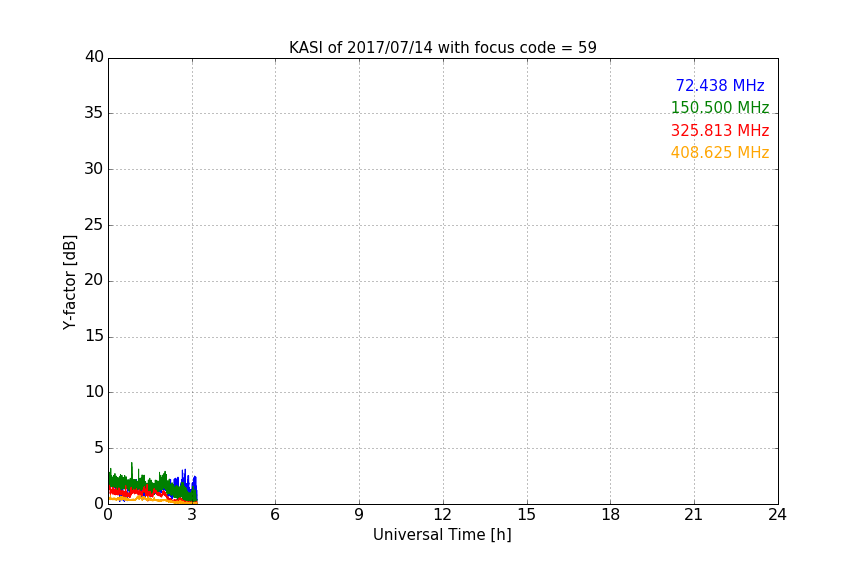Click the y-axis tick label 30
Image resolution: width=864 pixels, height=576 pixels.
click(94, 169)
